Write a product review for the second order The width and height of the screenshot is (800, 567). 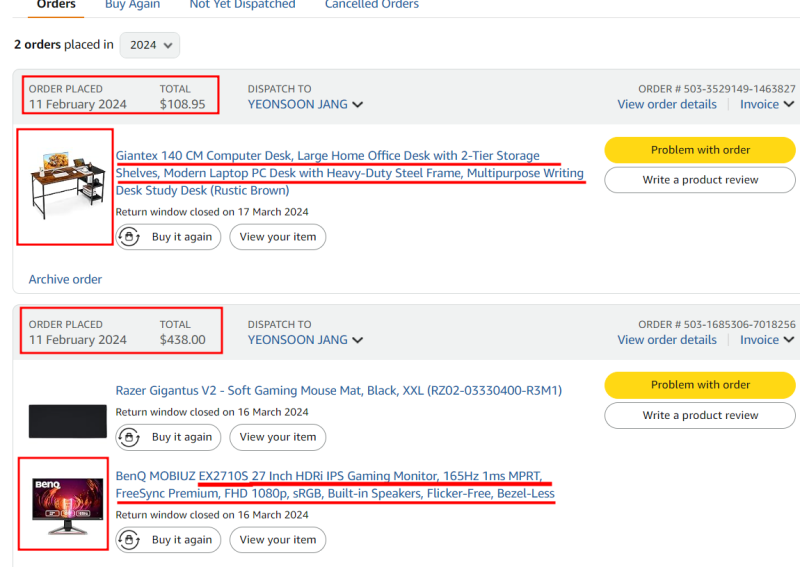click(x=700, y=415)
